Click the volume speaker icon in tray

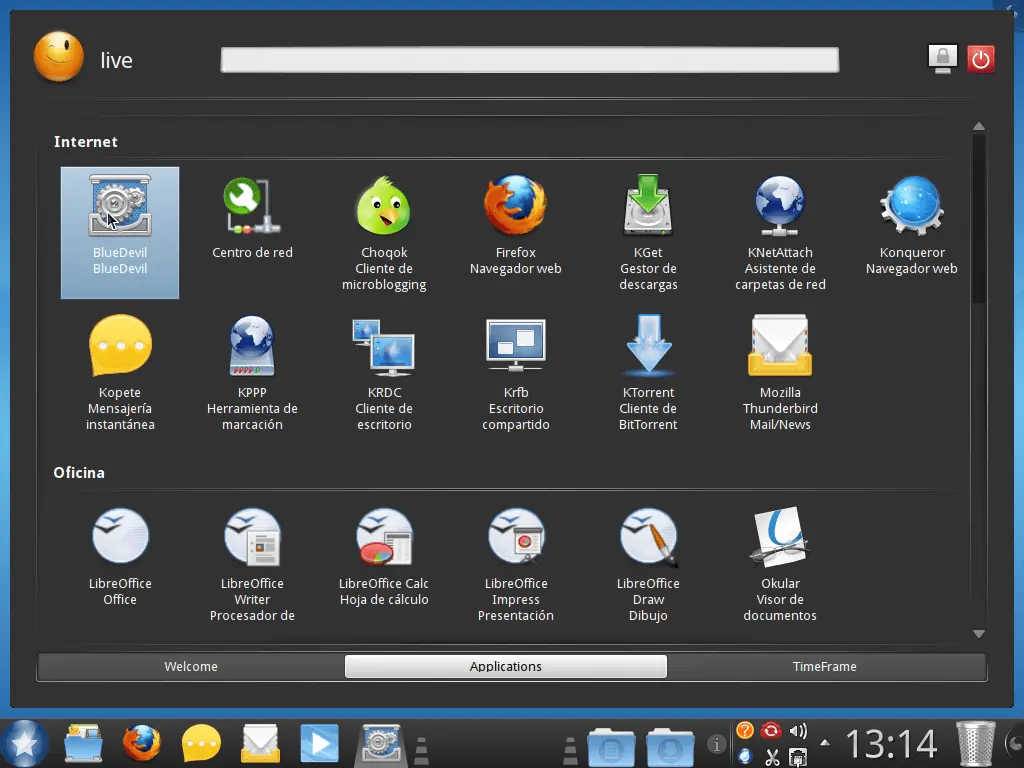point(797,730)
